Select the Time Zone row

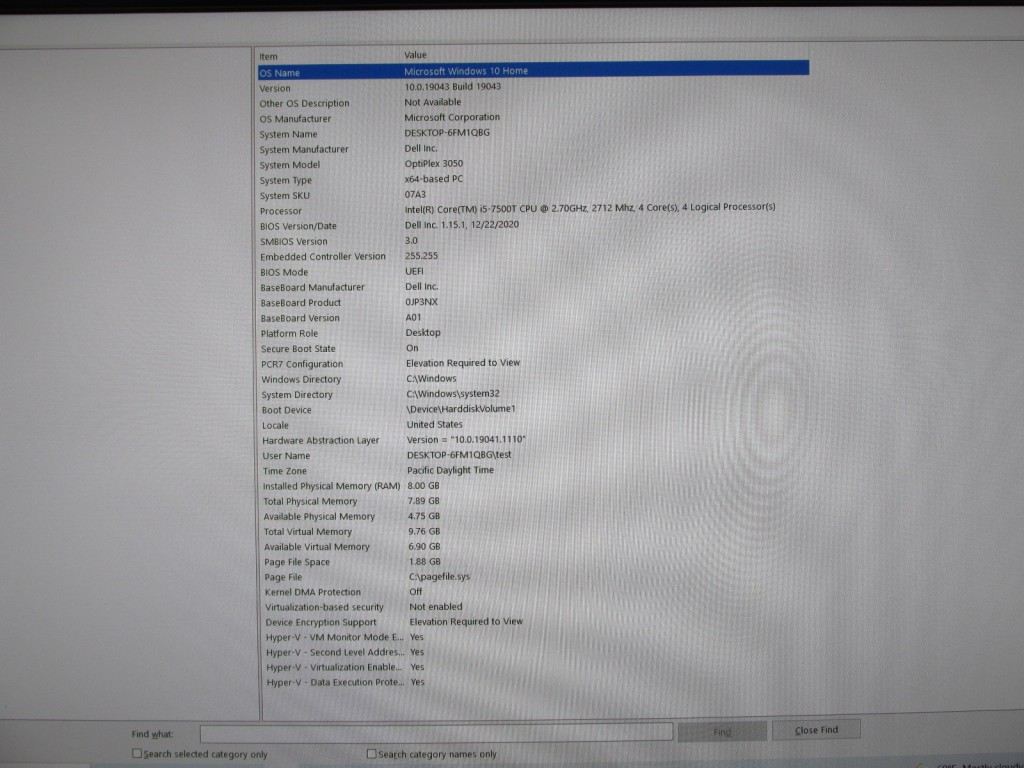click(x=533, y=471)
